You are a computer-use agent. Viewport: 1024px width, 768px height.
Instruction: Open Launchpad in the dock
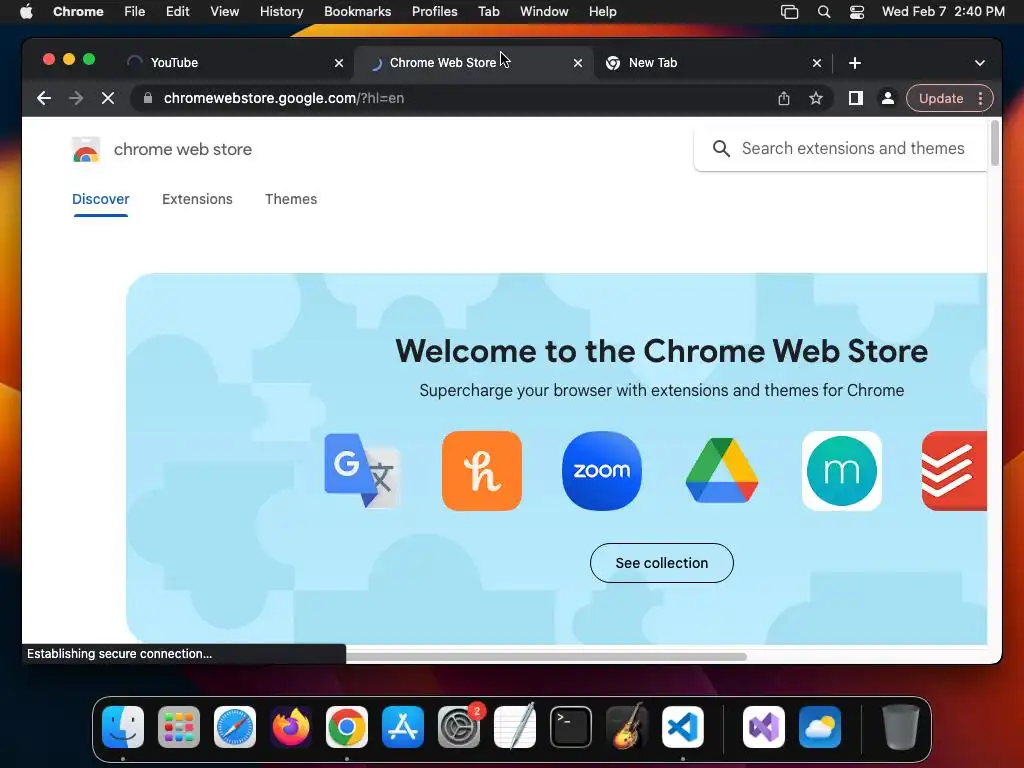(179, 727)
